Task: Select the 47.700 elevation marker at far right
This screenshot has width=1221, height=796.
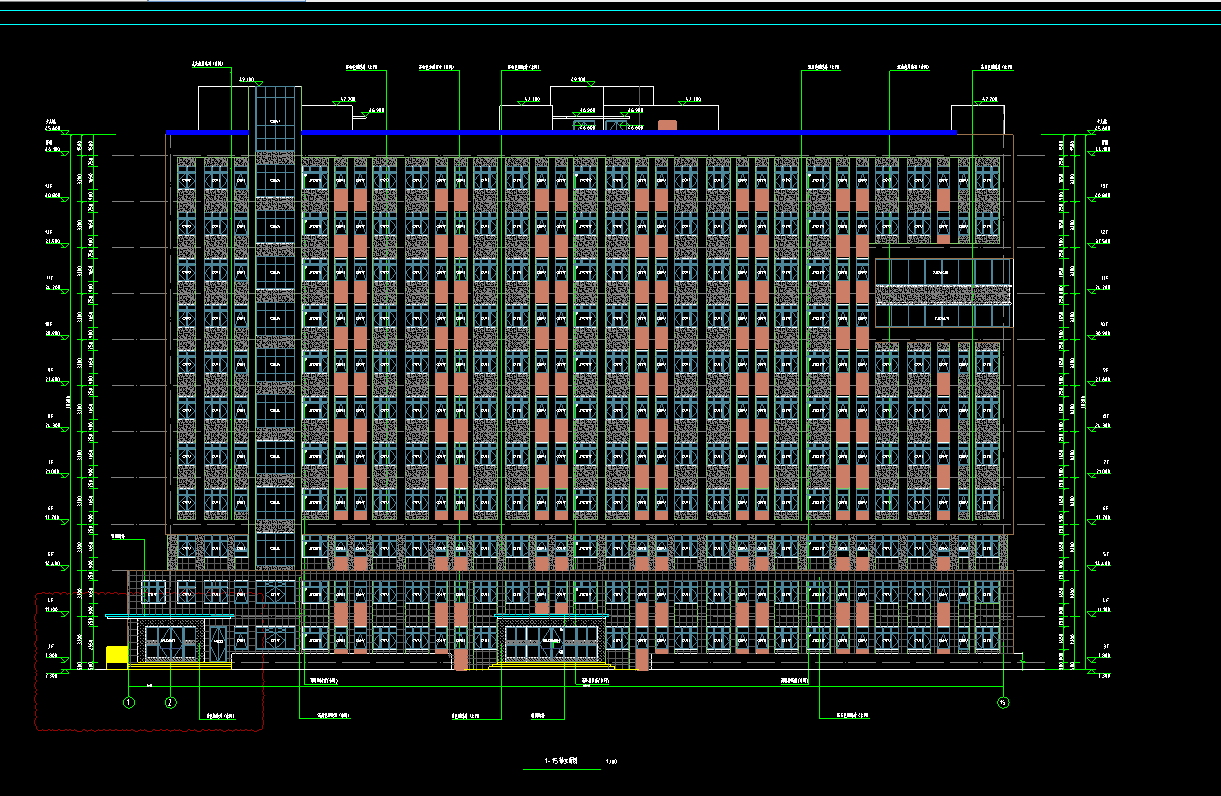Action: [x=988, y=100]
